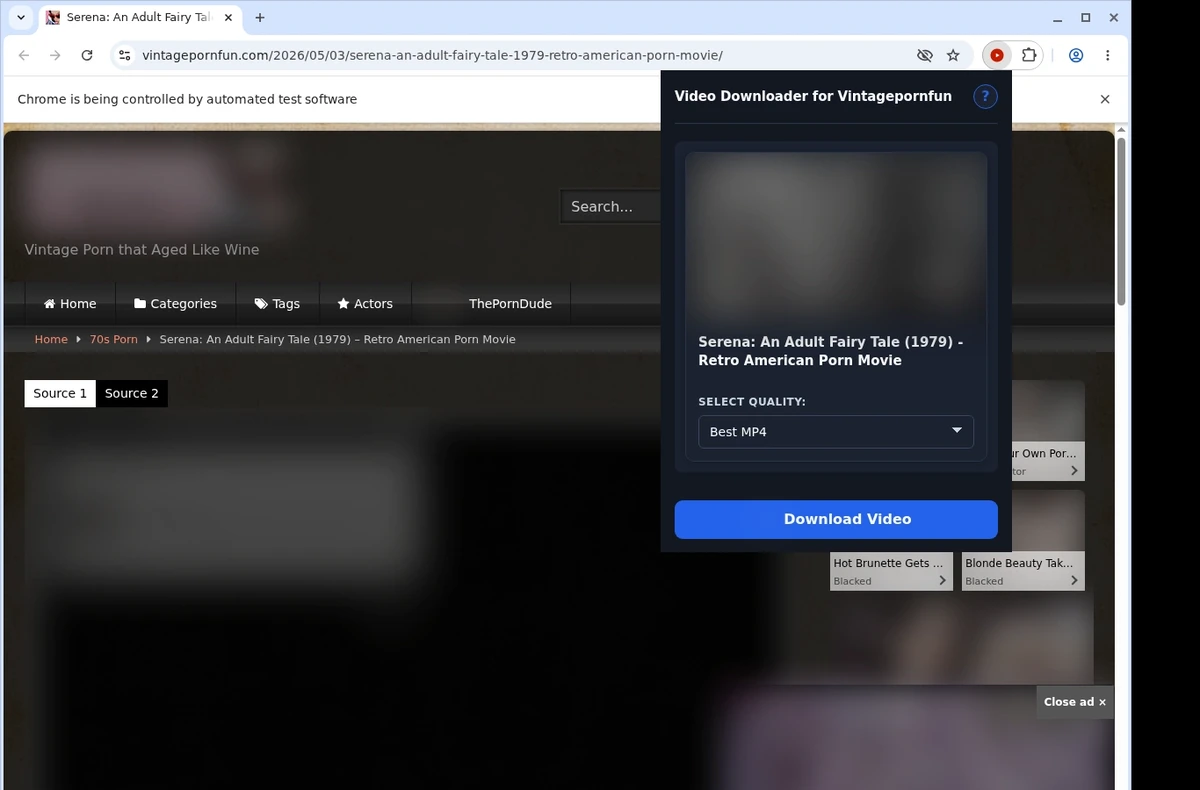This screenshot has width=1200, height=790.
Task: Open the Actors menu item
Action: pos(365,304)
